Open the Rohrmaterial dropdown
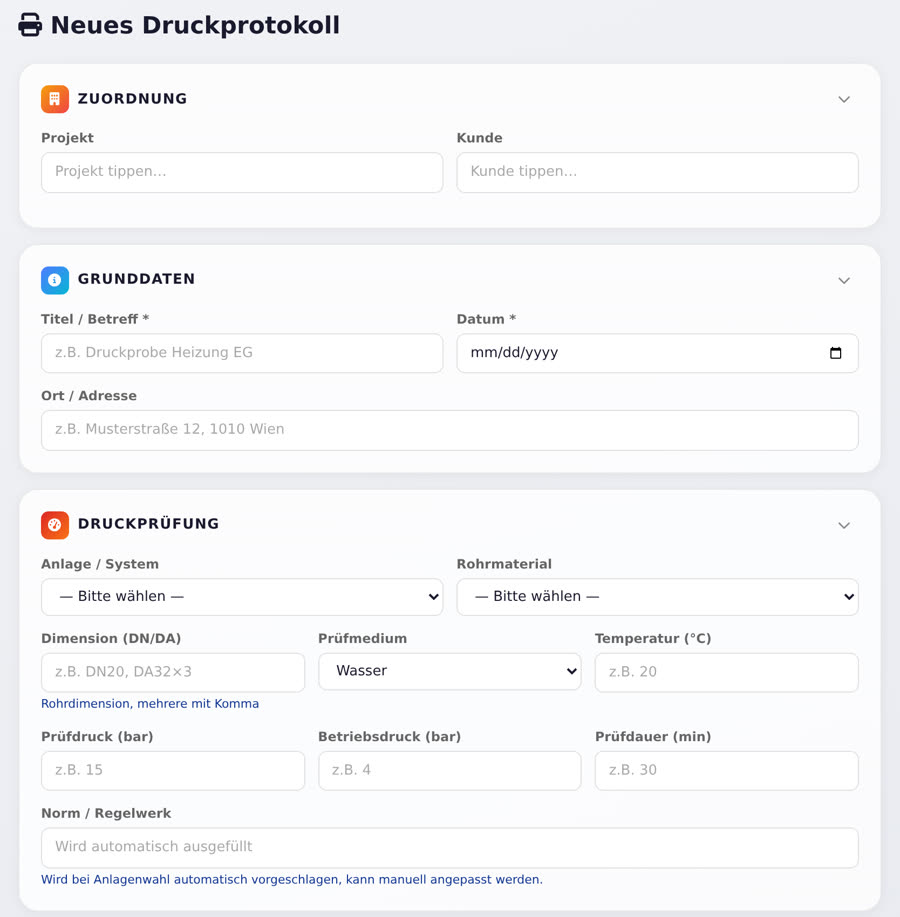This screenshot has width=900, height=917. tap(657, 597)
